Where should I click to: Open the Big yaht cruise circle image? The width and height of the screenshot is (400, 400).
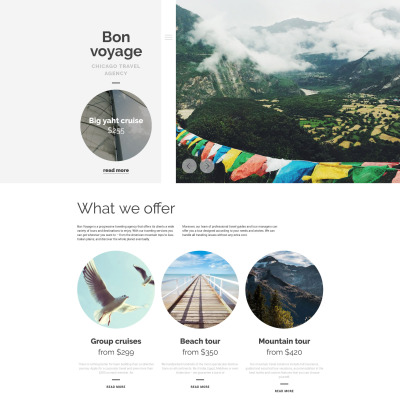tap(116, 125)
